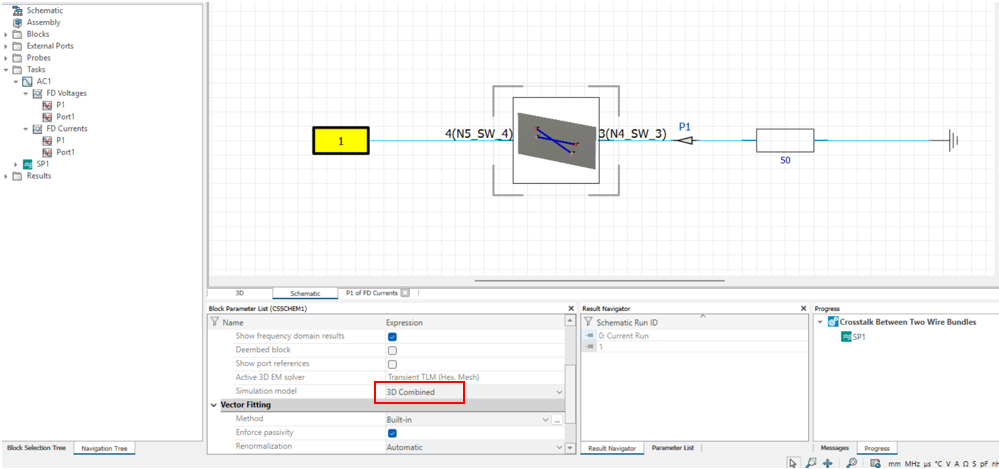Select FD Voltages in the tree
The image size is (999, 469).
[x=66, y=93]
